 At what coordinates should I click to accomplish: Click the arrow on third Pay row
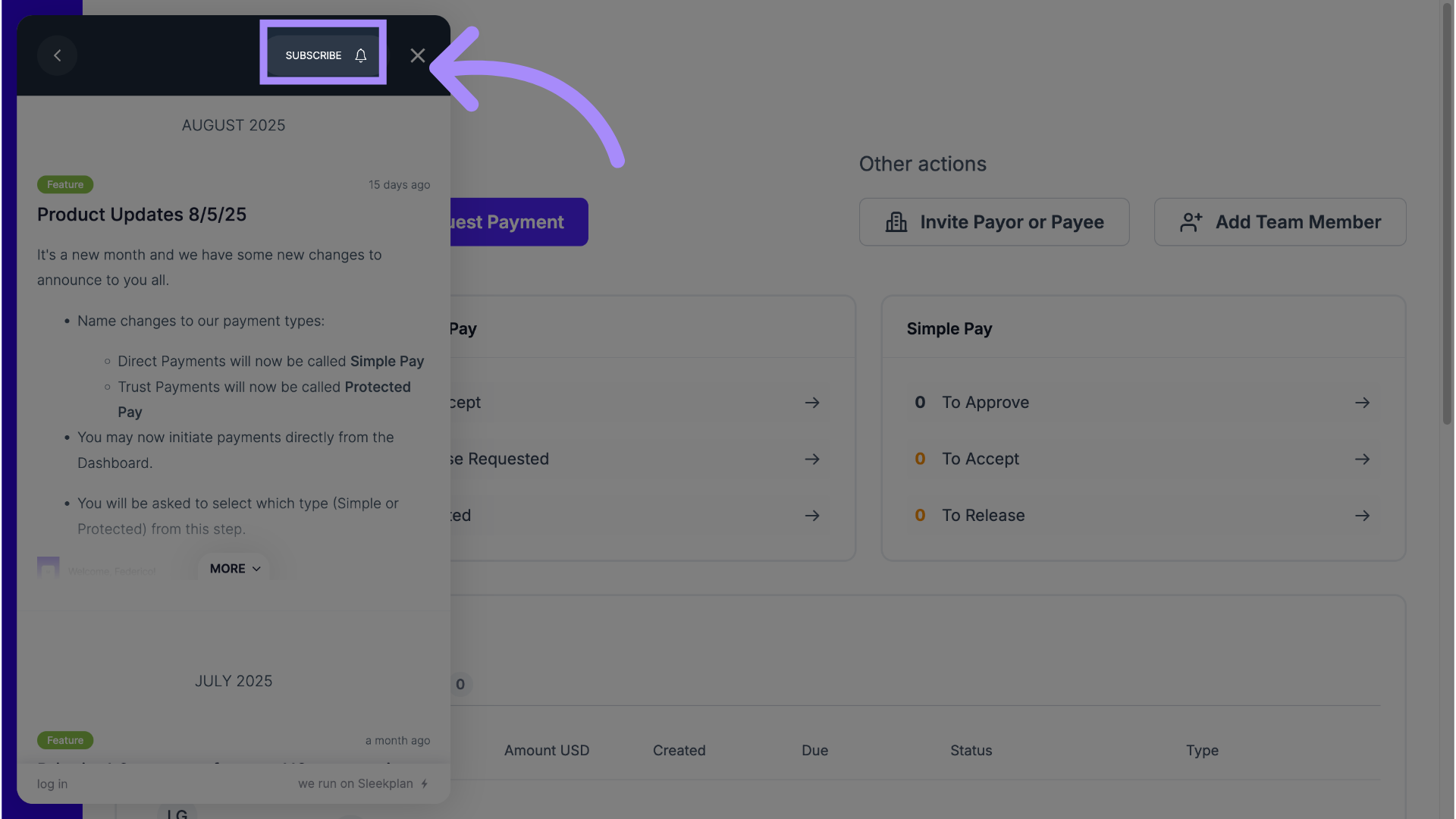pyautogui.click(x=811, y=516)
